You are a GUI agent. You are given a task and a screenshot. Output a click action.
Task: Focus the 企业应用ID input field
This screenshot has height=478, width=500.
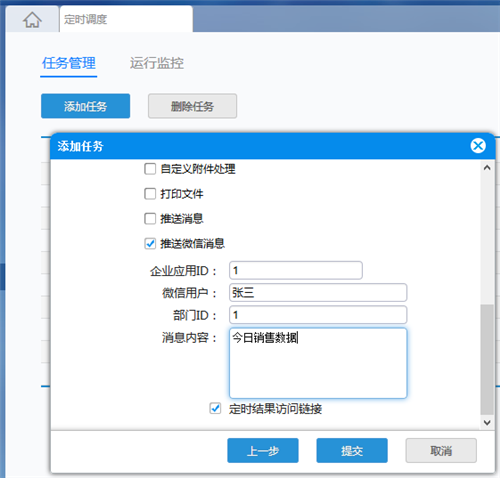[x=296, y=270]
